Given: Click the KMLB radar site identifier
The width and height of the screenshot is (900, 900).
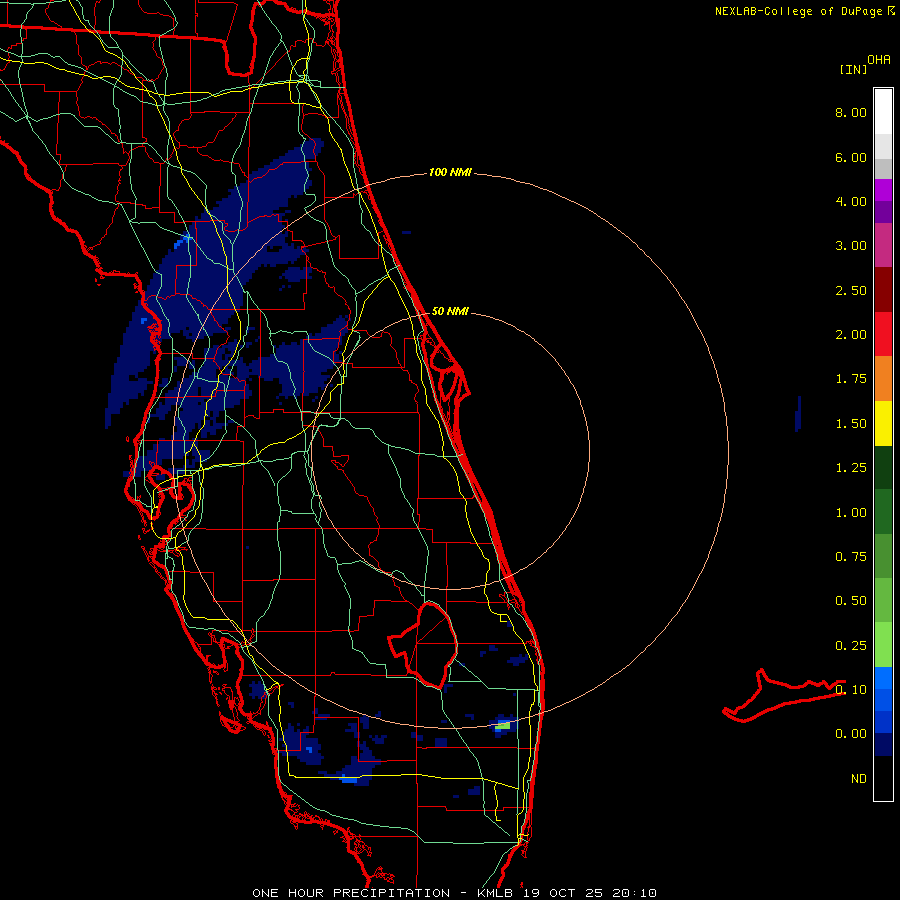Looking at the screenshot, I should coord(494,893).
